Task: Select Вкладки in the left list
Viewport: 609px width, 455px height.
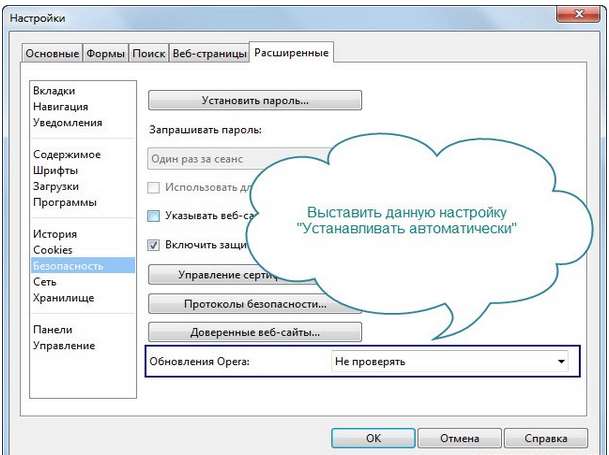Action: coord(54,91)
